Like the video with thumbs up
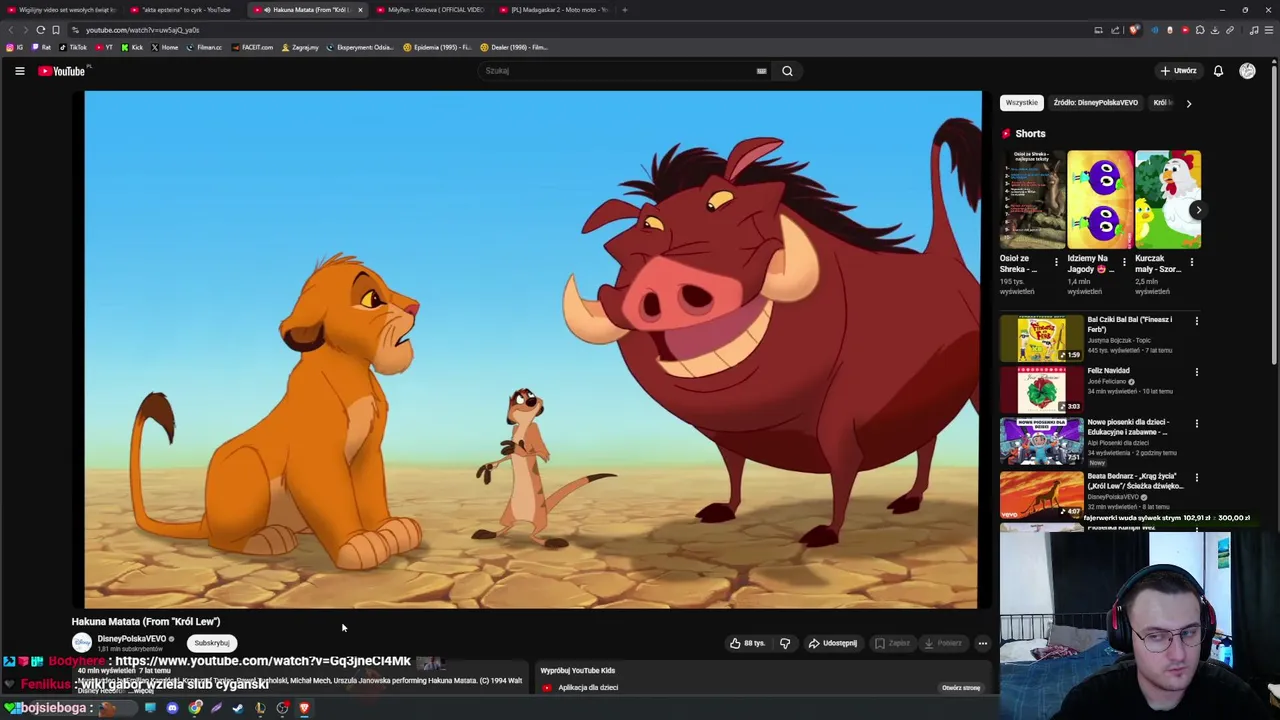 747,643
